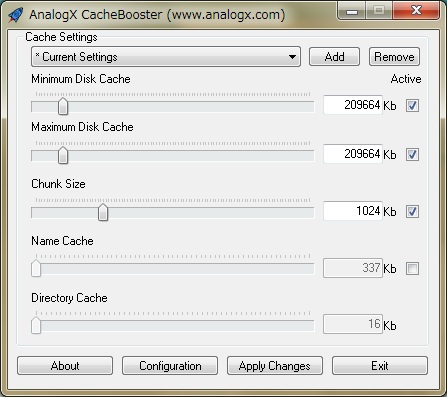Image resolution: width=447 pixels, height=397 pixels.
Task: Click the Directory Cache label
Action: 69,298
